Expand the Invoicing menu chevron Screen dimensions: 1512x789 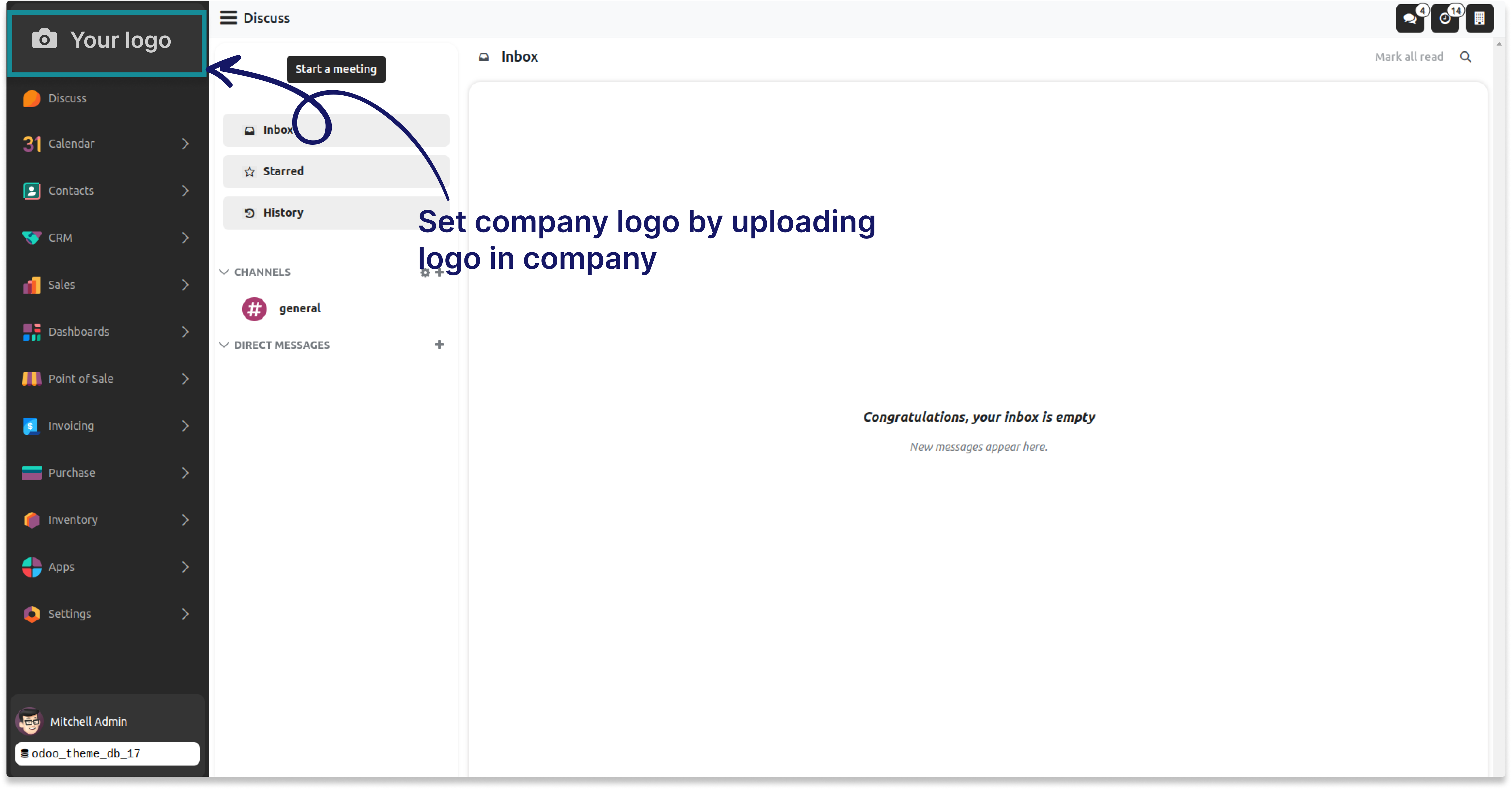point(186,426)
